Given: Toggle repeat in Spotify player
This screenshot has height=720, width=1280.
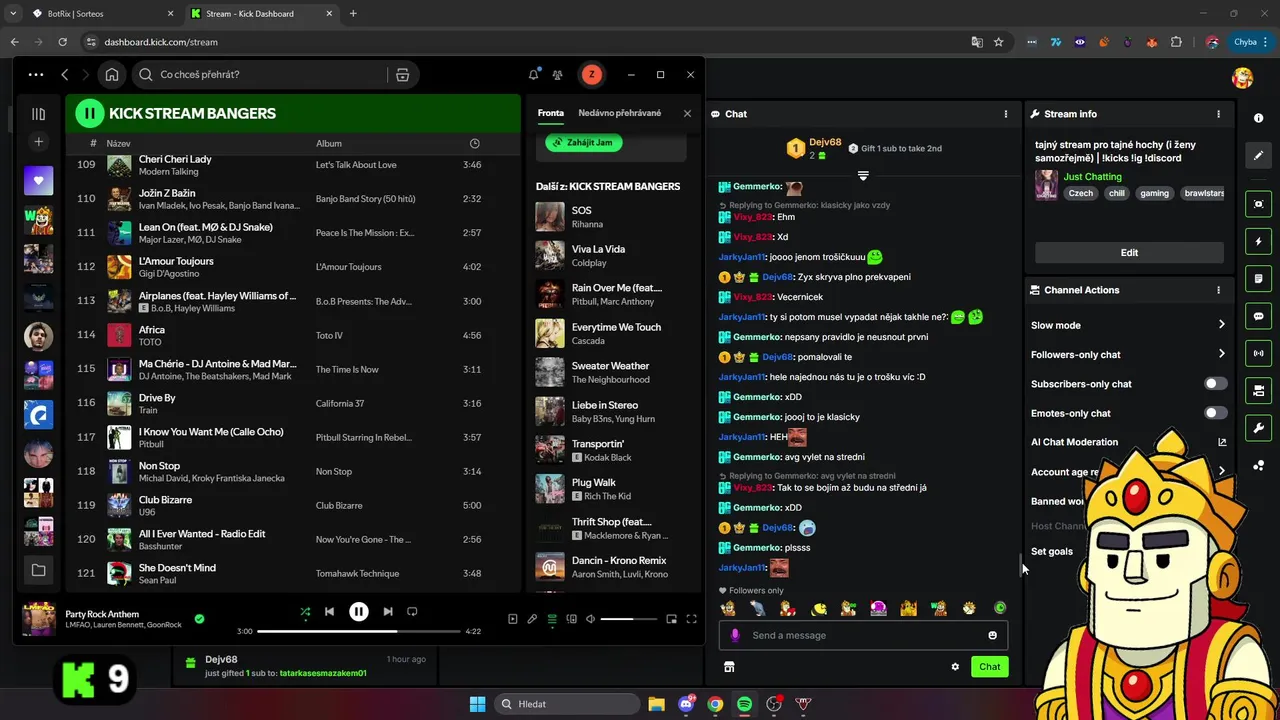Looking at the screenshot, I should click(412, 612).
